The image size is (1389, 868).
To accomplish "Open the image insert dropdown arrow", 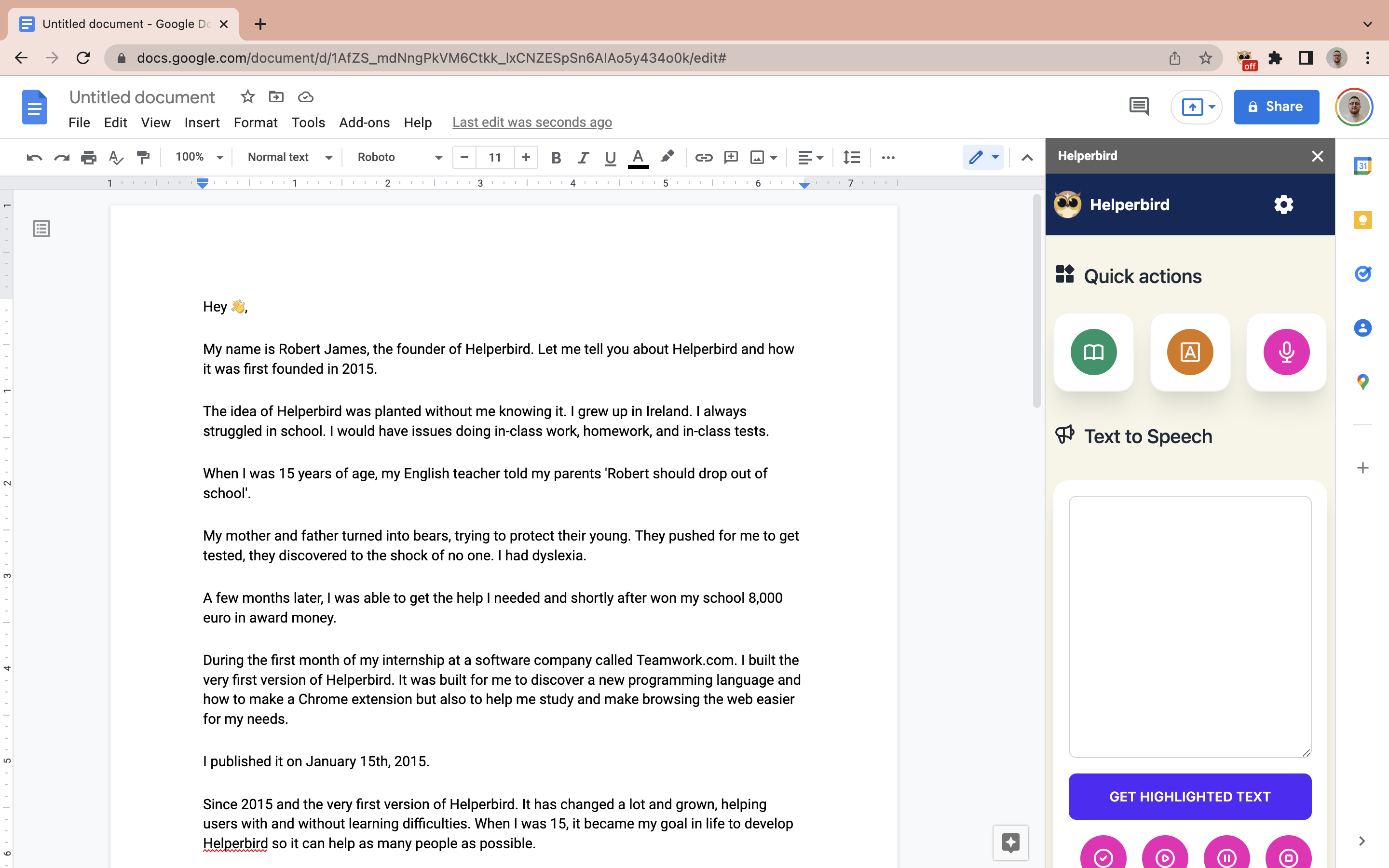I will click(773, 158).
